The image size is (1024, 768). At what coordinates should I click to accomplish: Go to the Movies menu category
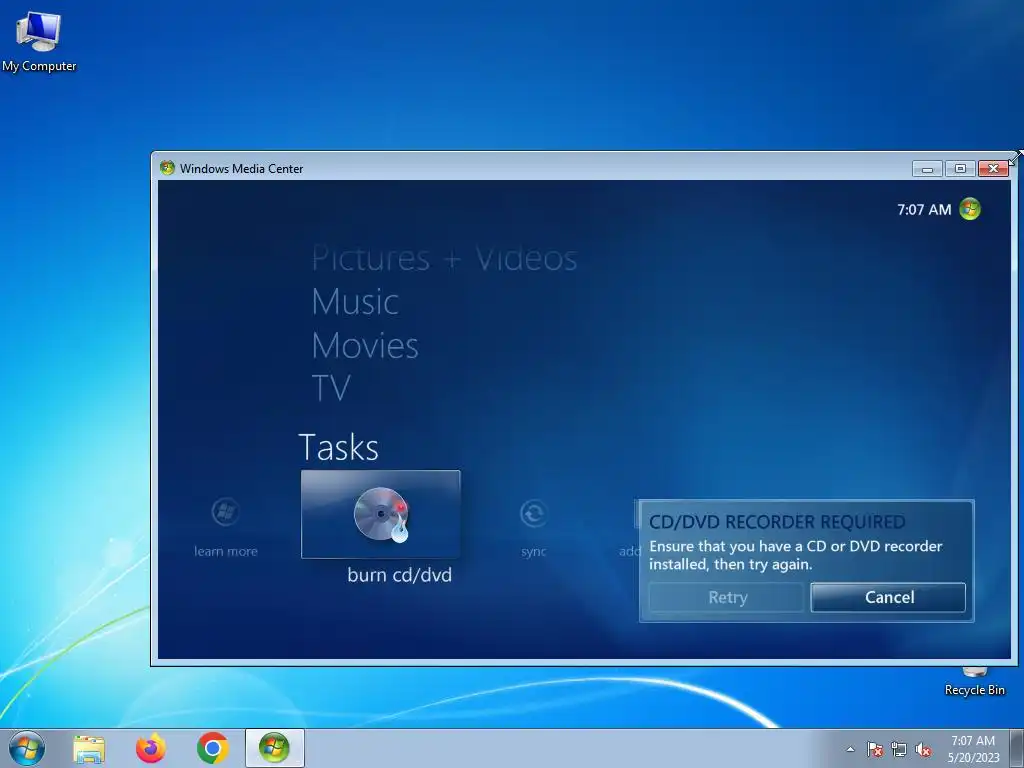365,345
